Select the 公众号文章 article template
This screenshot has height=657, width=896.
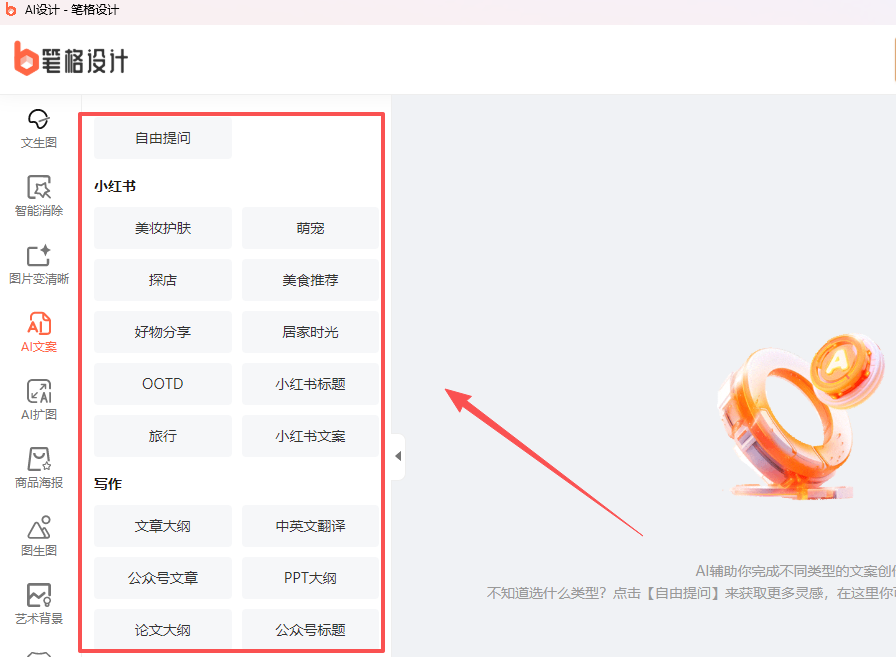click(x=163, y=578)
